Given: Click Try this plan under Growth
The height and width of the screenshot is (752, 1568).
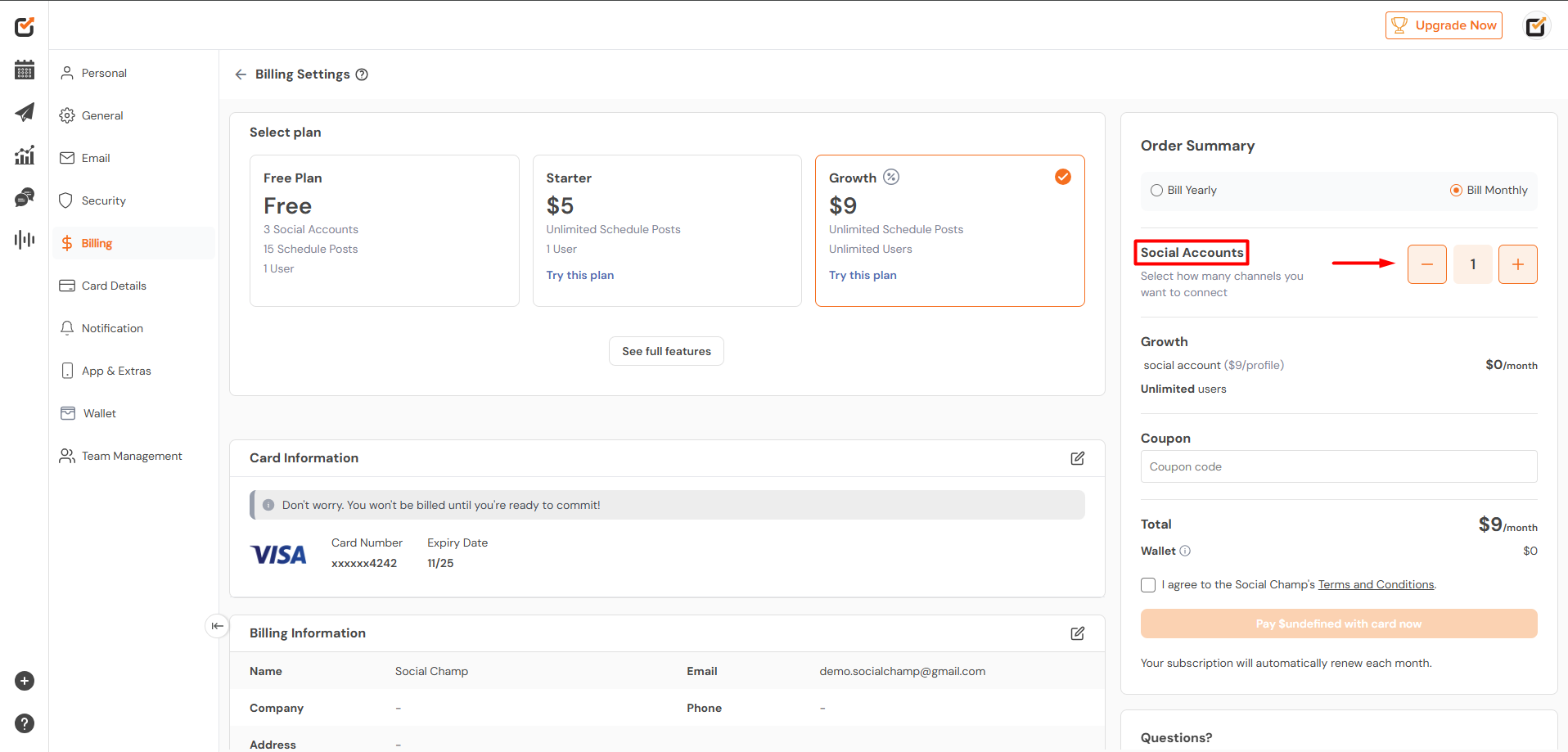Looking at the screenshot, I should tap(863, 275).
